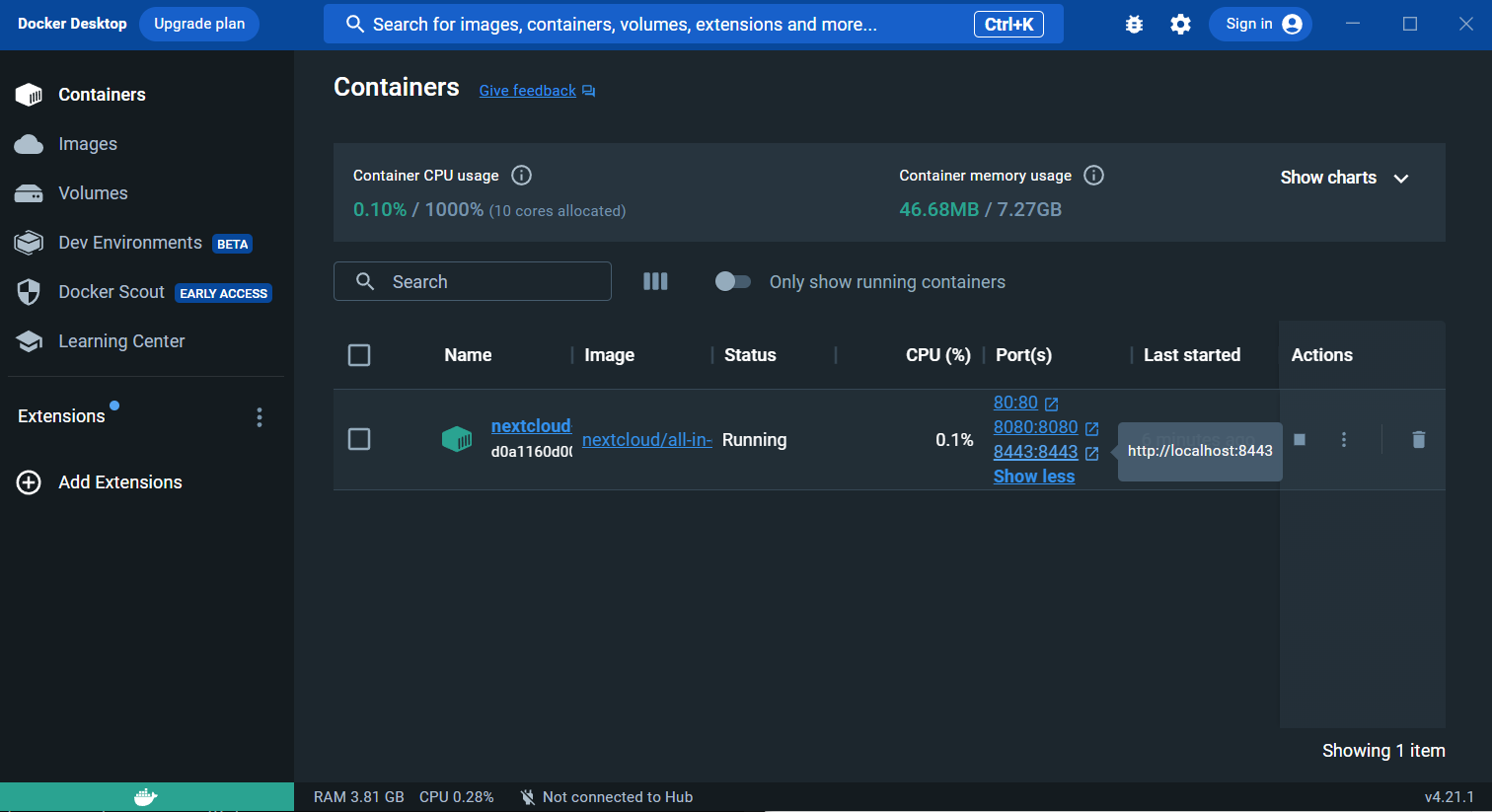
Task: Open the Learning Center
Action: click(119, 340)
